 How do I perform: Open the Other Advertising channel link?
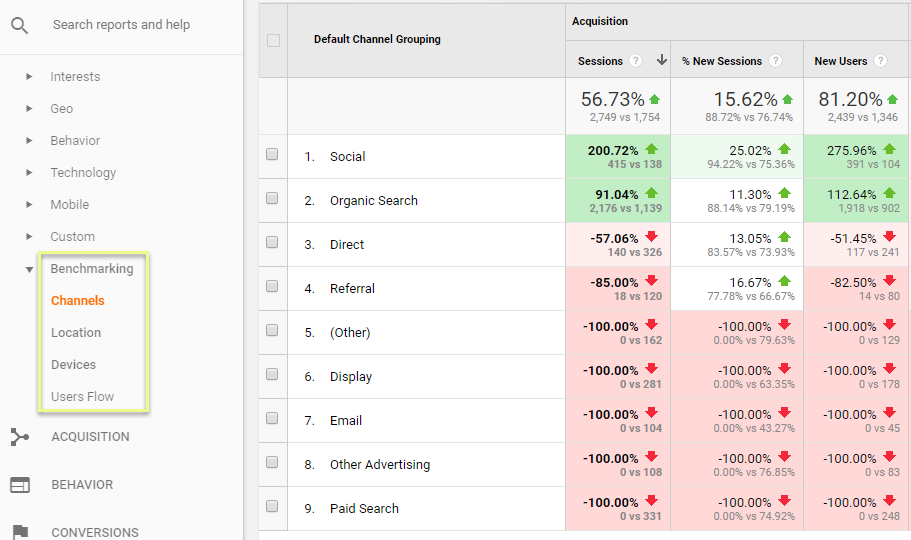click(x=380, y=464)
